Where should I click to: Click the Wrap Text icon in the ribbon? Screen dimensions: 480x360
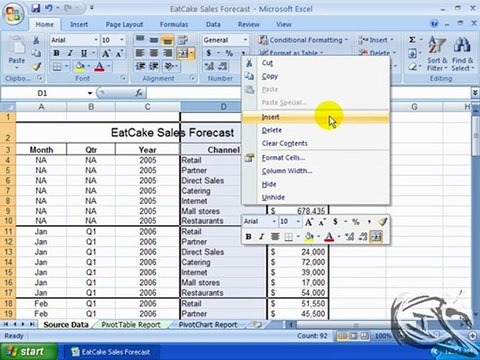(x=183, y=40)
